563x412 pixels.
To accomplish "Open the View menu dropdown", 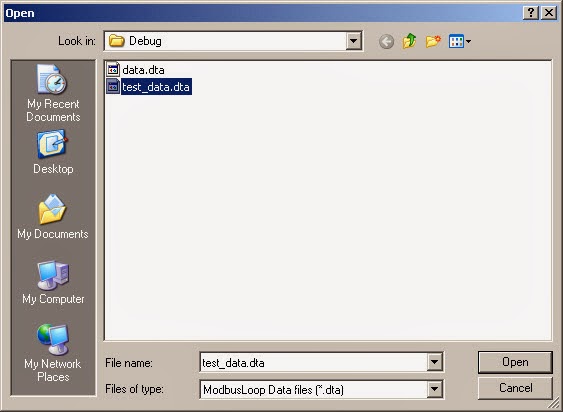I will point(460,41).
